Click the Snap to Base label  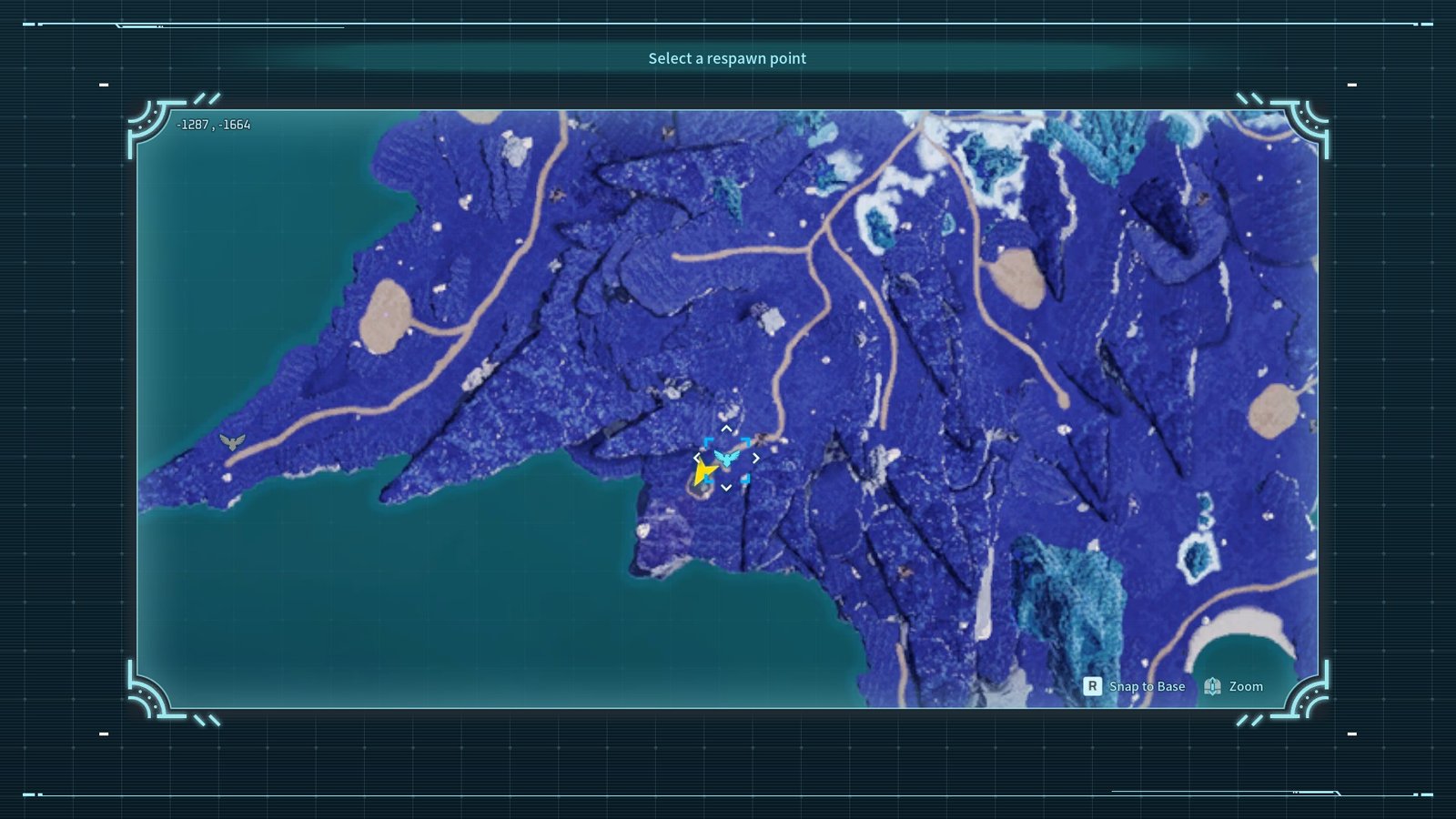pos(1147,686)
